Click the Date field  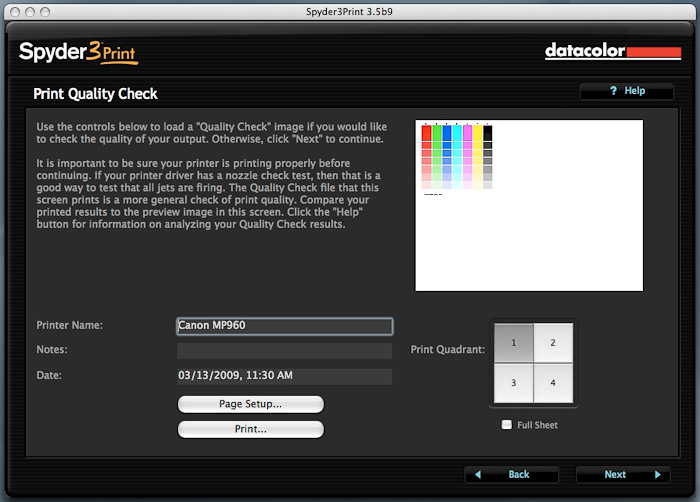click(x=284, y=376)
